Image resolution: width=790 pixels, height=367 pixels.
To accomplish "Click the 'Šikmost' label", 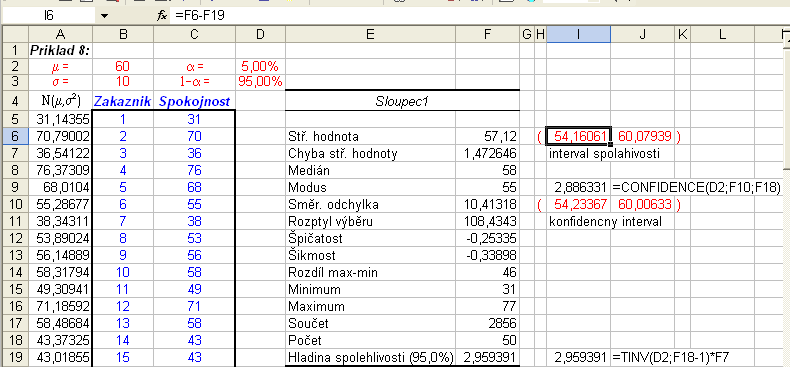I will 311,256.
